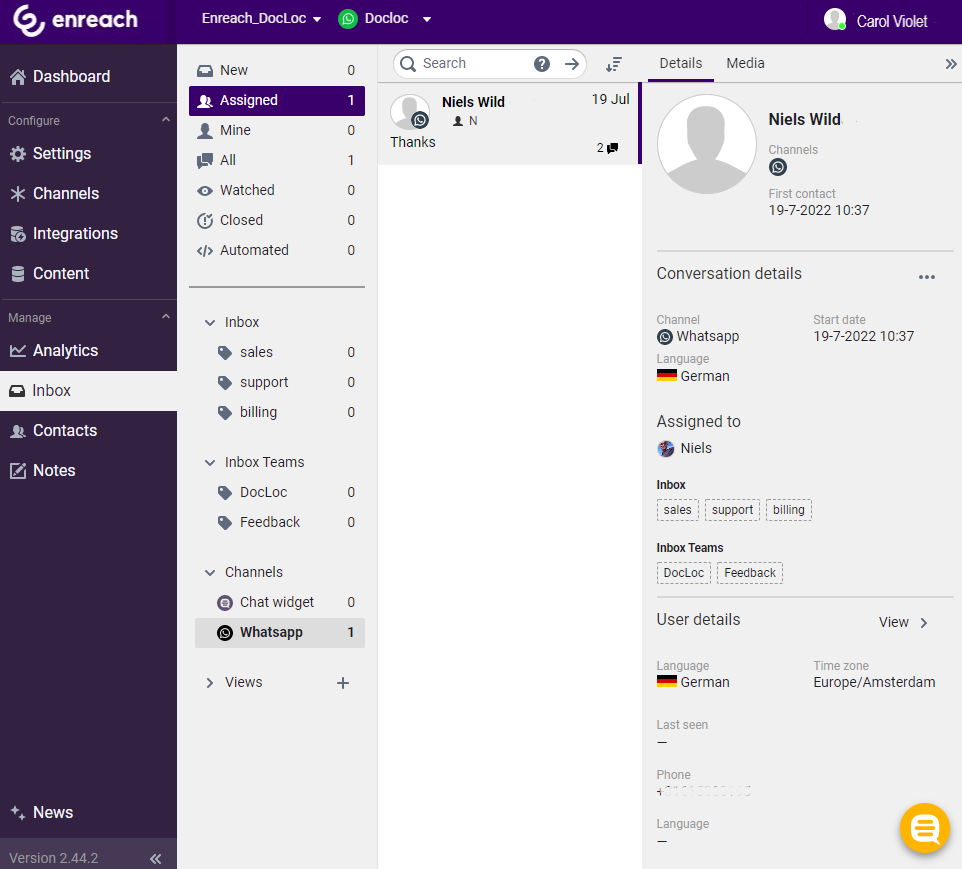Click View link in User details
The image size is (962, 869).
[903, 622]
